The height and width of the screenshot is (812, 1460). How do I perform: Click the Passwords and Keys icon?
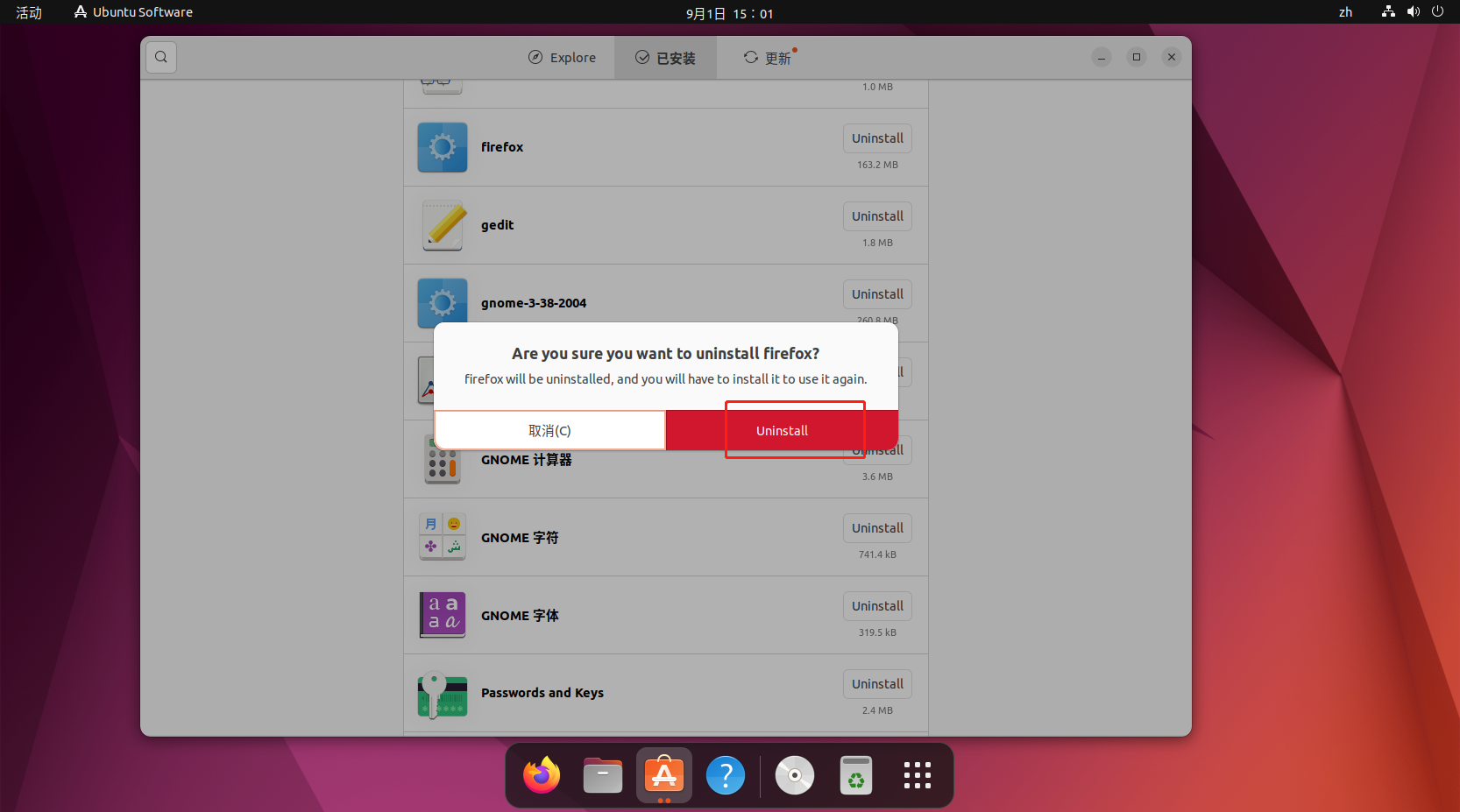pos(443,694)
